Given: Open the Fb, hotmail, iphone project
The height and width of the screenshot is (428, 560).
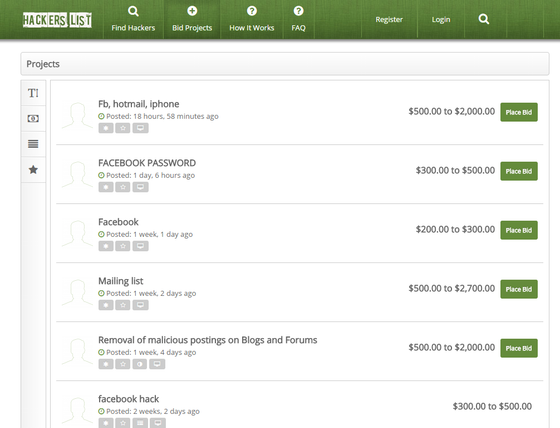Looking at the screenshot, I should (x=139, y=104).
